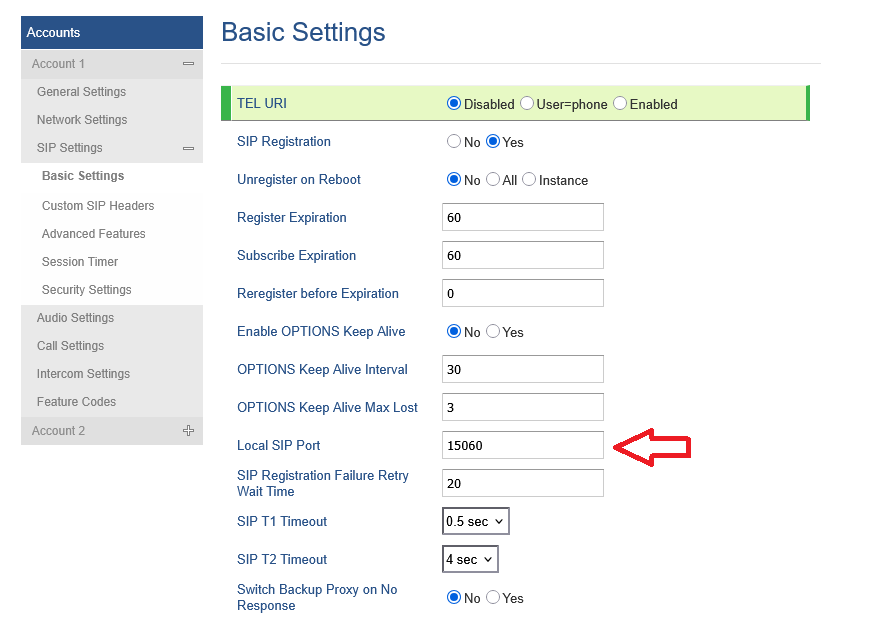The image size is (884, 617).
Task: Focus the Register Expiration input box
Action: tap(522, 217)
